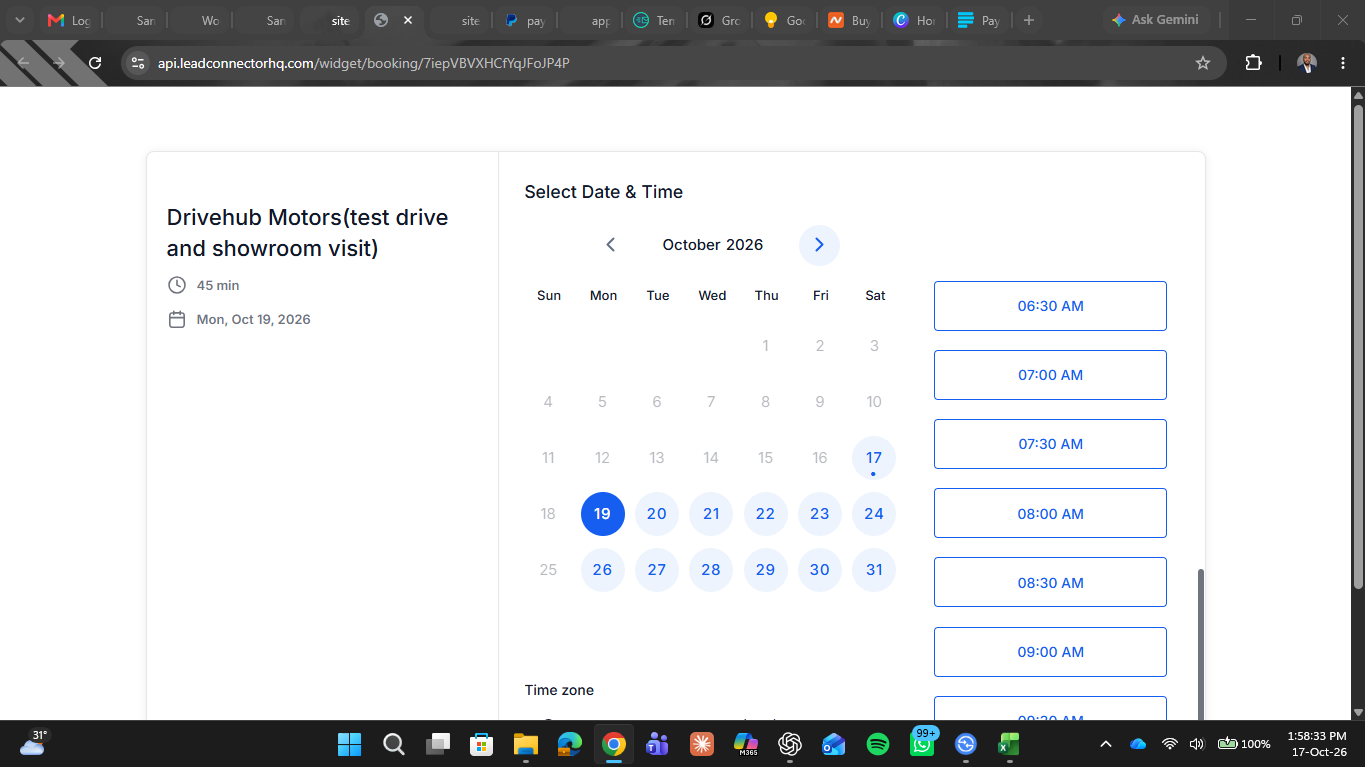Reload the booking page
This screenshot has height=767, width=1365.
click(x=95, y=63)
